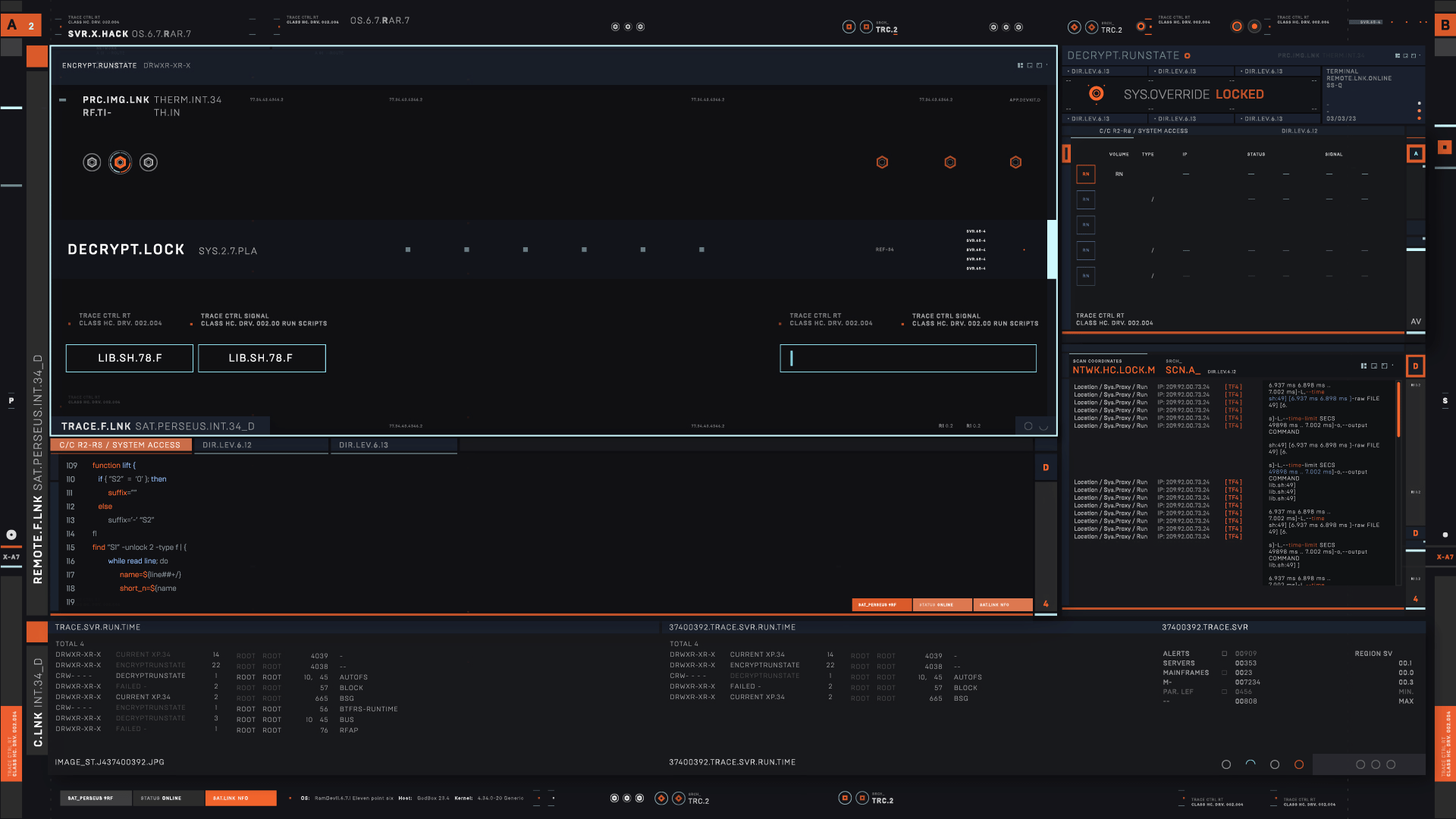Screen dimensions: 1456x819
Task: Click the orange B block in top-right corner
Action: (1445, 25)
